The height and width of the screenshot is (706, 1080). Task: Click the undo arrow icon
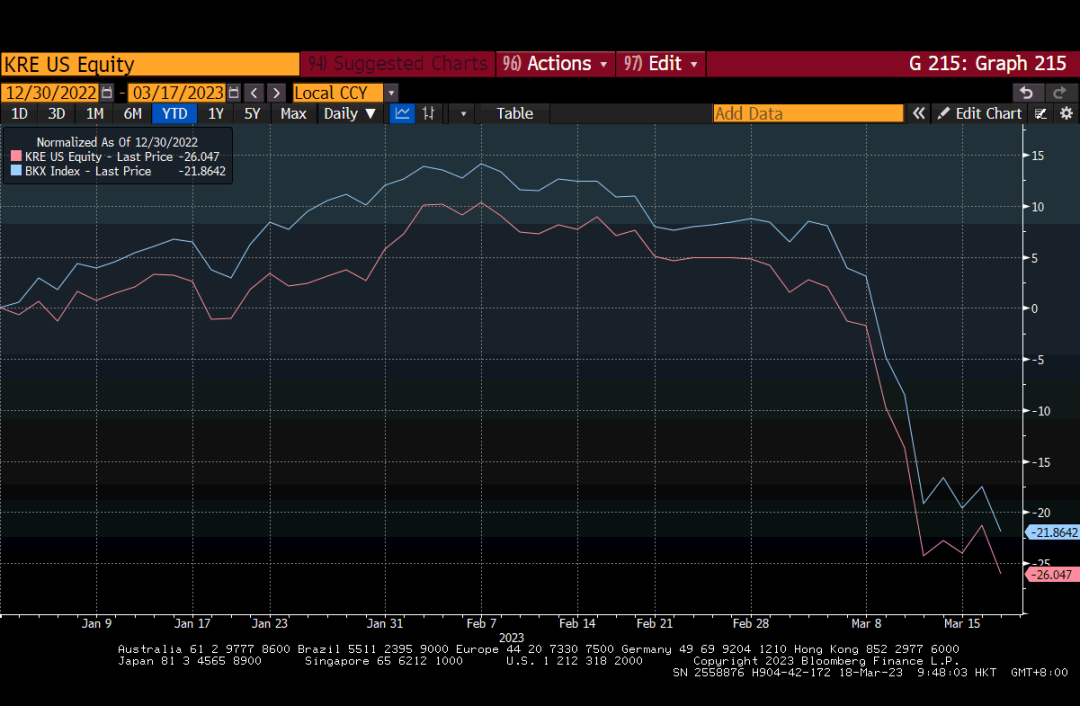pyautogui.click(x=1025, y=92)
